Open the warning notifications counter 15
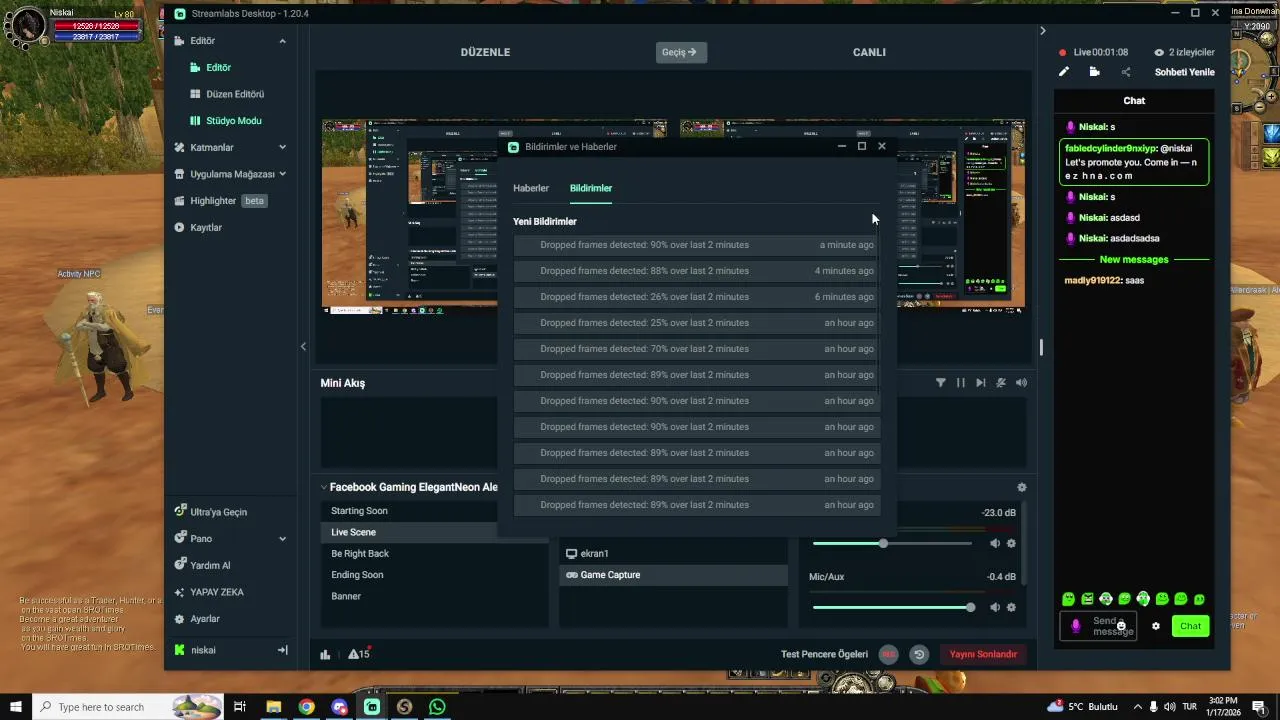The width and height of the screenshot is (1280, 720). [359, 654]
